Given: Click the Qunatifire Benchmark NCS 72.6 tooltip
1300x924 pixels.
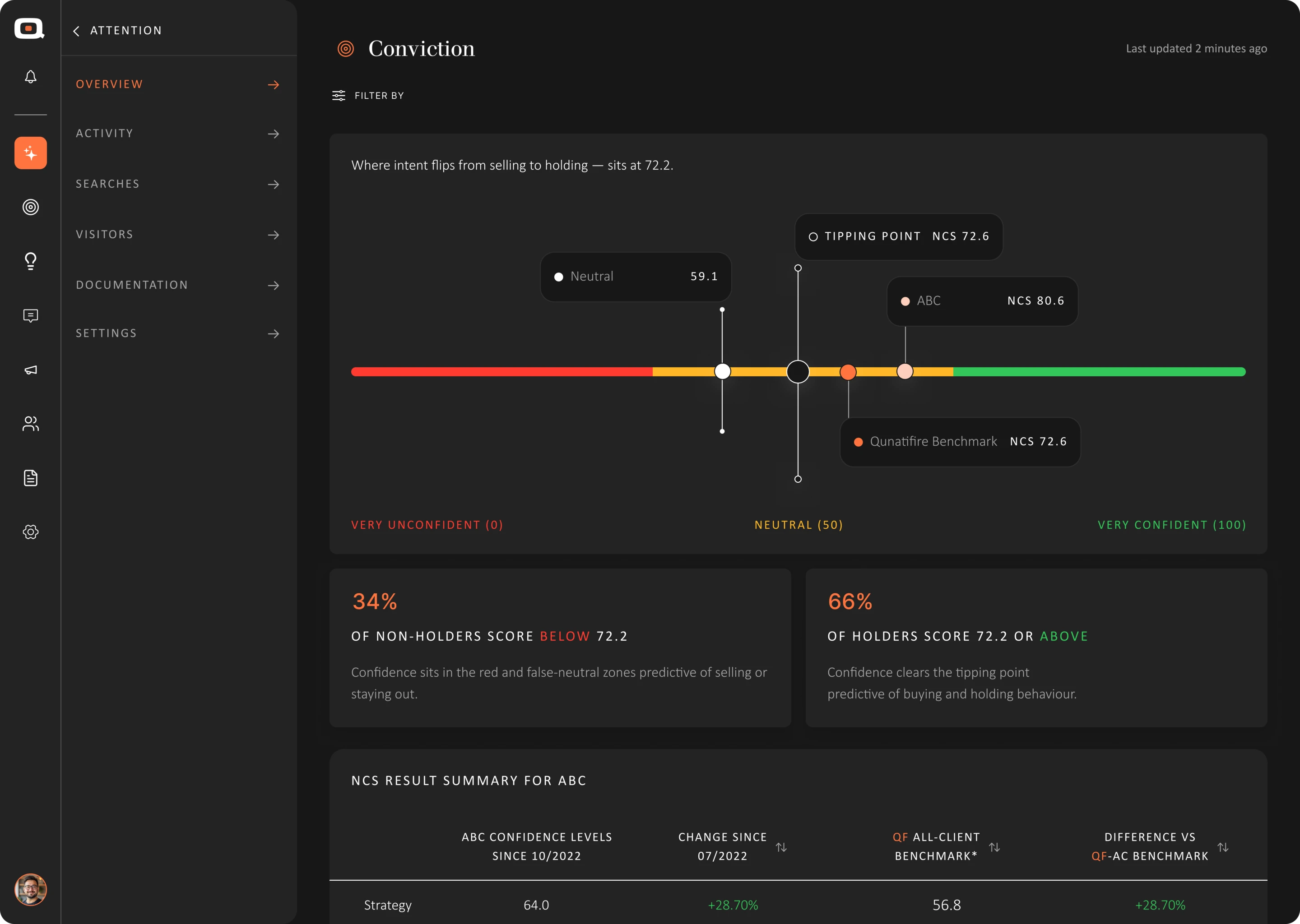Looking at the screenshot, I should (x=960, y=442).
